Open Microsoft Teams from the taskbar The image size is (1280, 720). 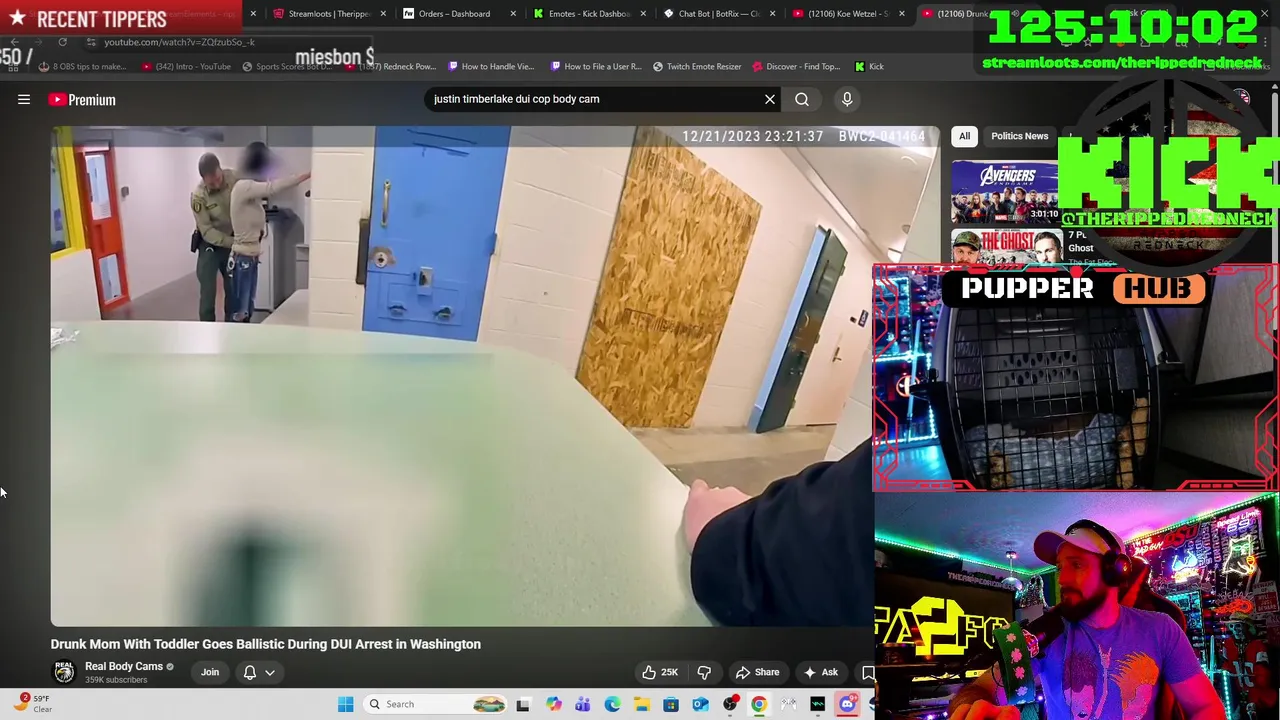coord(582,704)
